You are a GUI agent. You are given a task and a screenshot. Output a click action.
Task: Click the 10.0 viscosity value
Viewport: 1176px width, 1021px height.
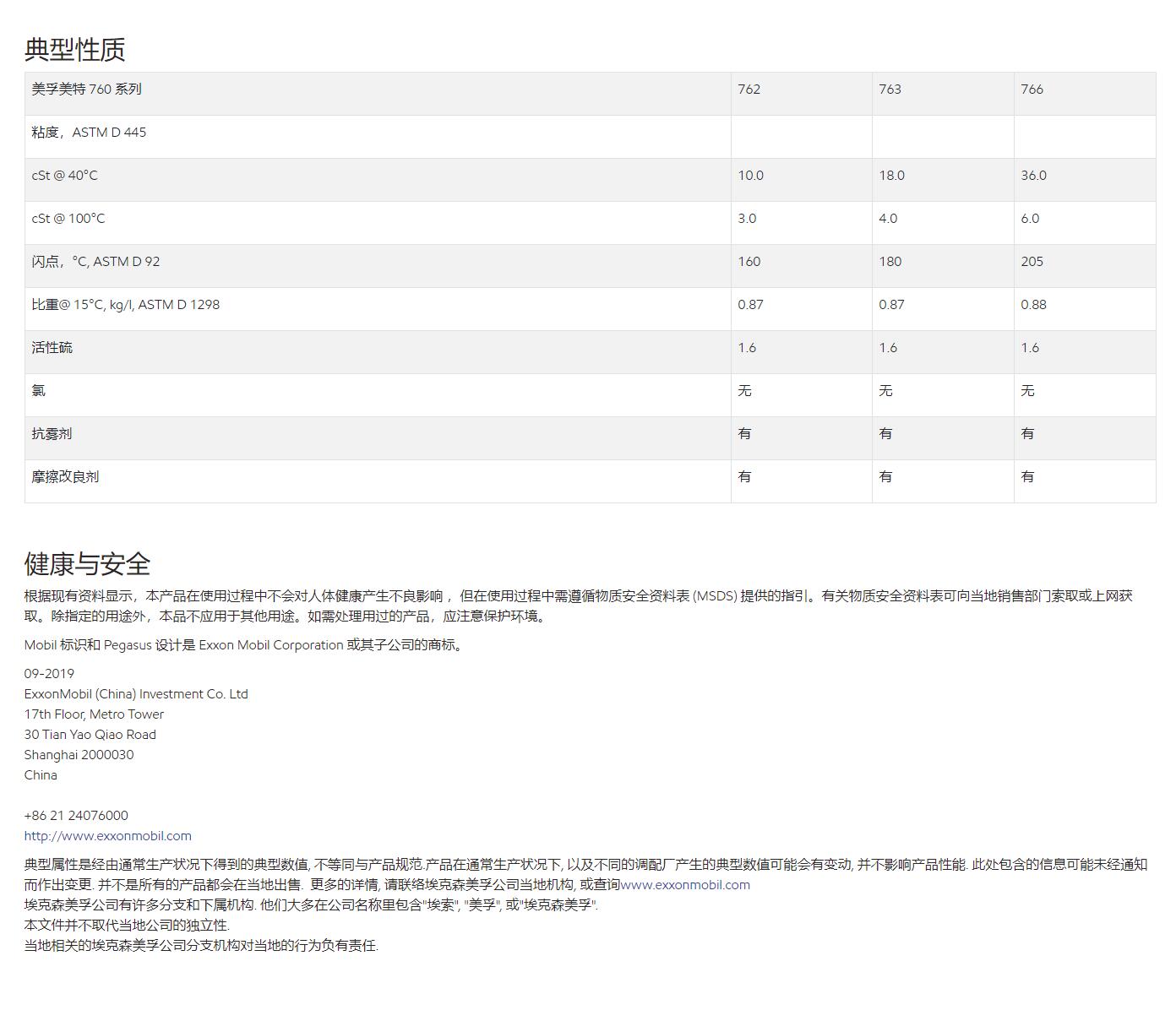click(x=751, y=176)
